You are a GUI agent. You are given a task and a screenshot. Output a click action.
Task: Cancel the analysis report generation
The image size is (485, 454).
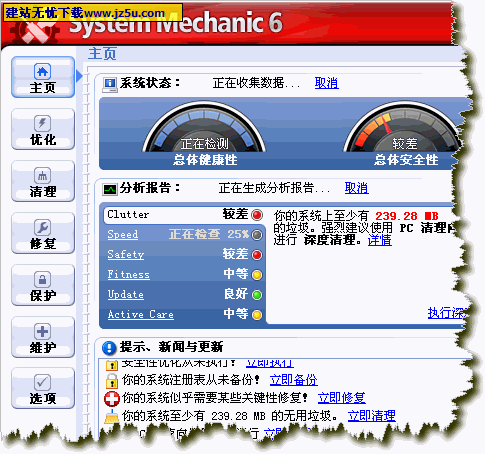tap(356, 188)
